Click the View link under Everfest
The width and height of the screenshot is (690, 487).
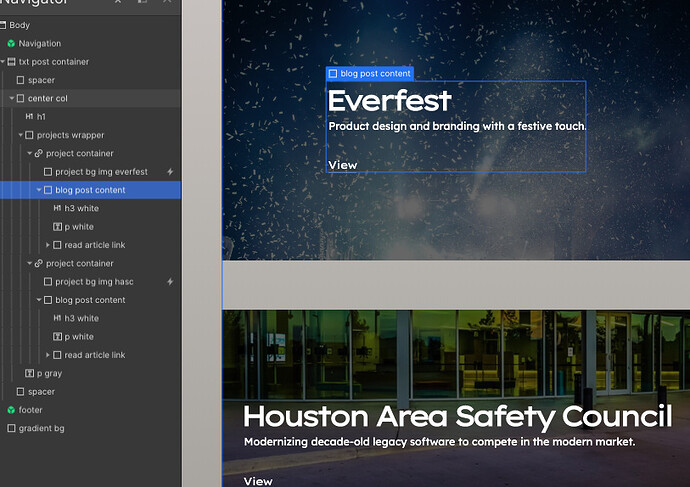[x=343, y=165]
